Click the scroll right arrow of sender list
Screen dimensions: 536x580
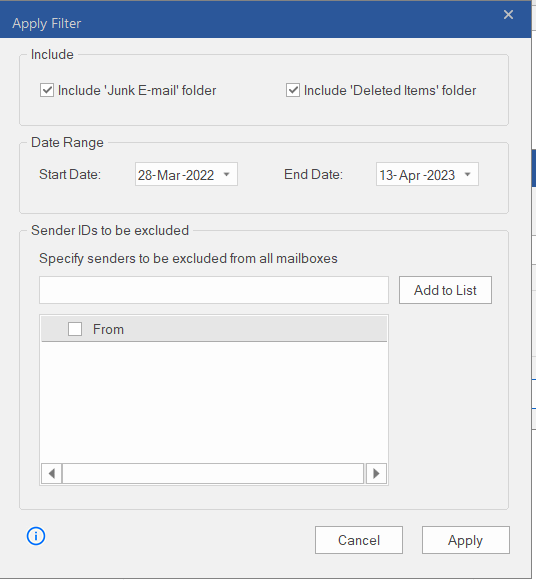tap(376, 473)
